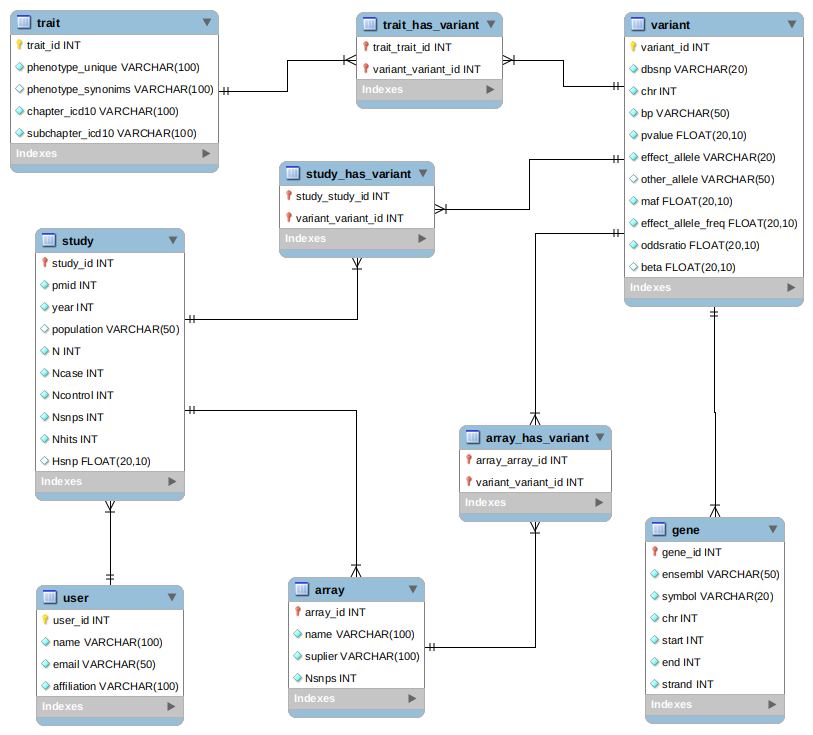Expand the Indexes section in array table
This screenshot has height=735, width=813.
pyautogui.click(x=414, y=699)
